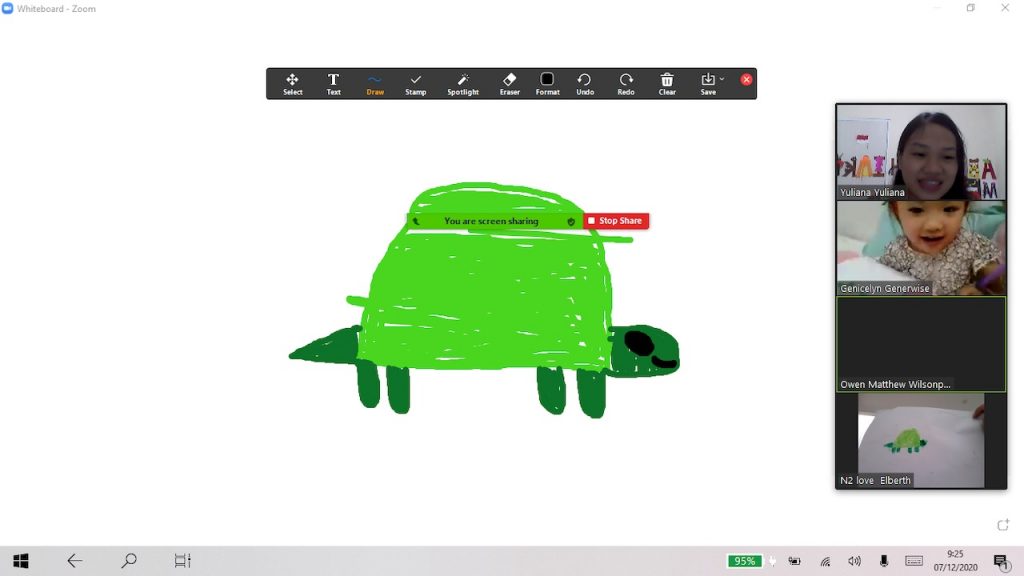Select the Stamp tool
The height and width of the screenshot is (576, 1024).
pos(416,83)
